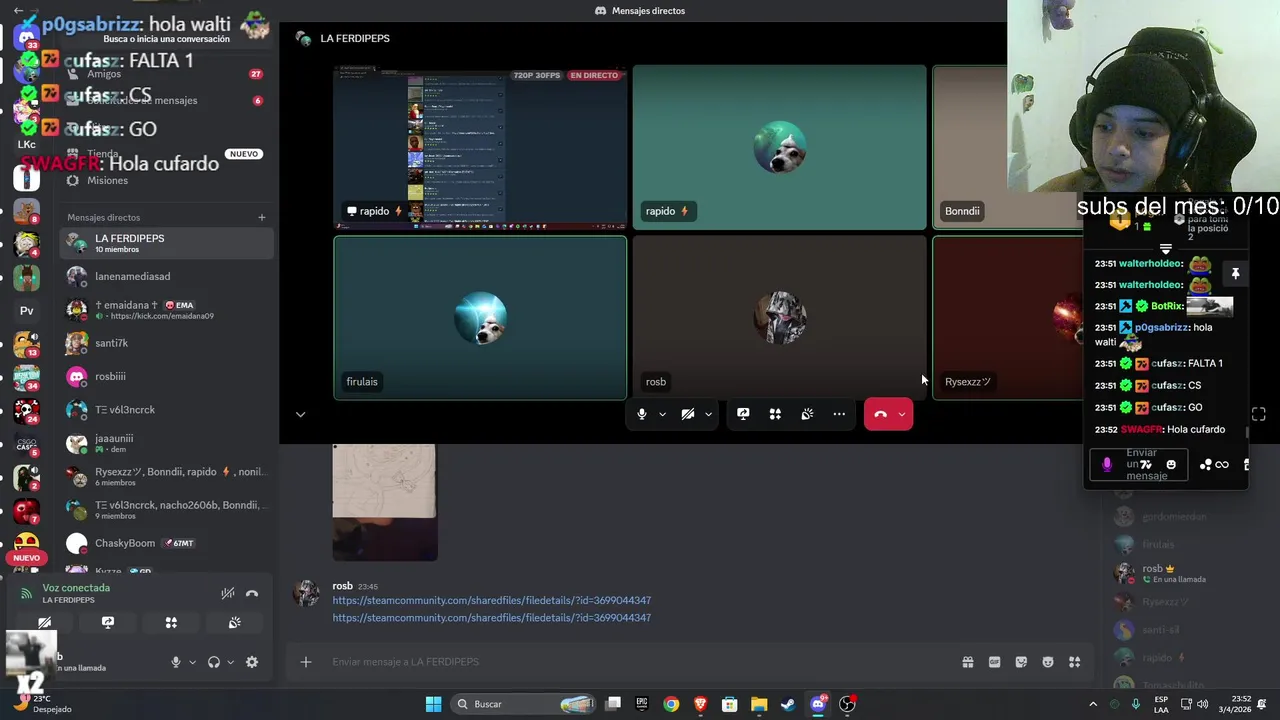This screenshot has height=720, width=1280.
Task: Select firulais video tile
Action: (x=480, y=318)
